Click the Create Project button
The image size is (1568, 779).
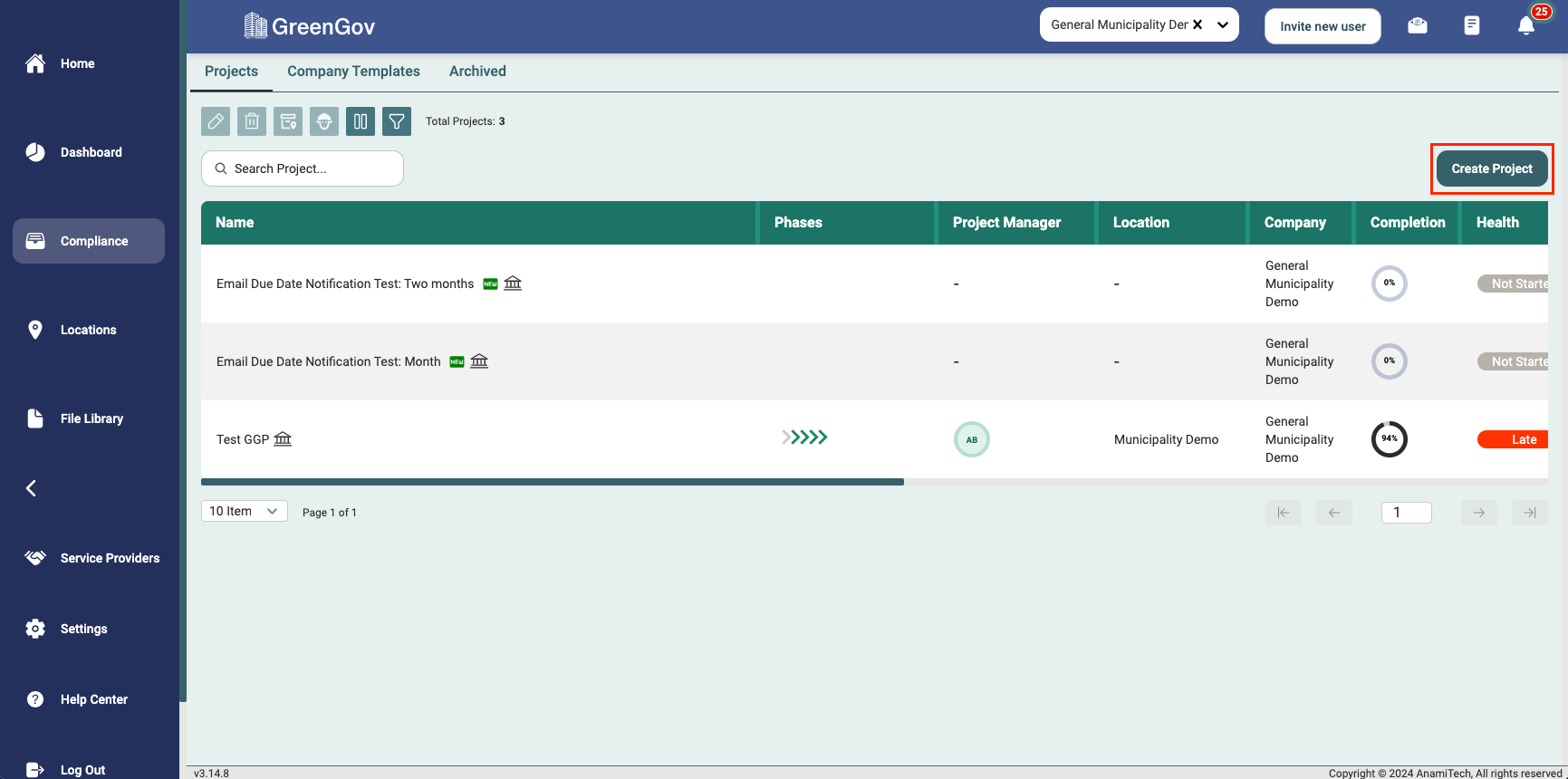tap(1492, 168)
